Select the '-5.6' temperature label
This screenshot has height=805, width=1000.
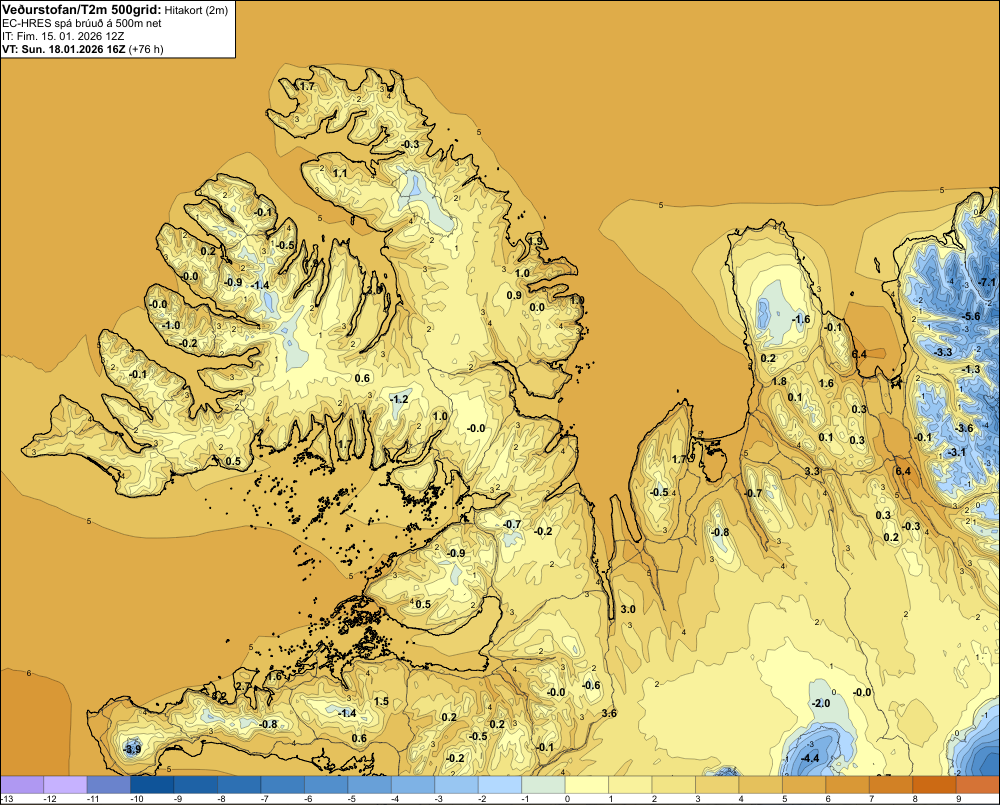click(x=971, y=316)
